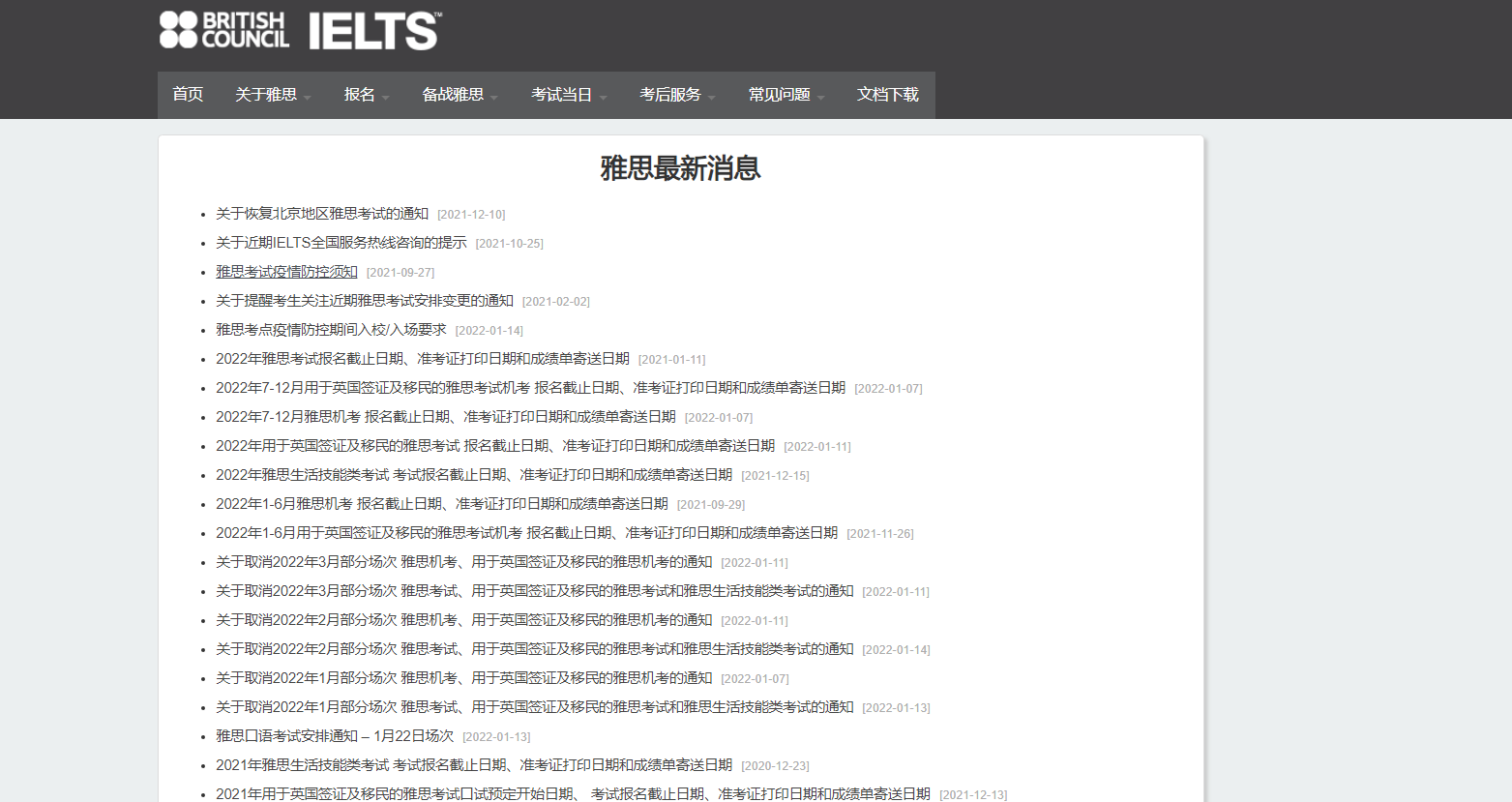1512x802 pixels.
Task: Expand the 备战雅思 dropdown menu
Action: [460, 95]
